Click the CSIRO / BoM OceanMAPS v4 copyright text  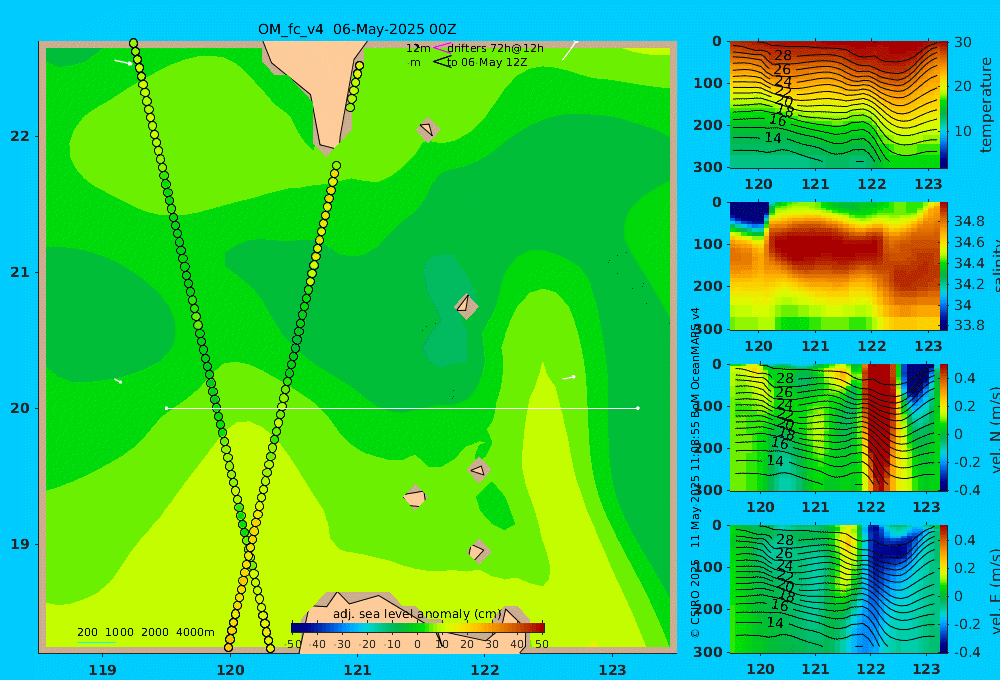click(x=695, y=472)
